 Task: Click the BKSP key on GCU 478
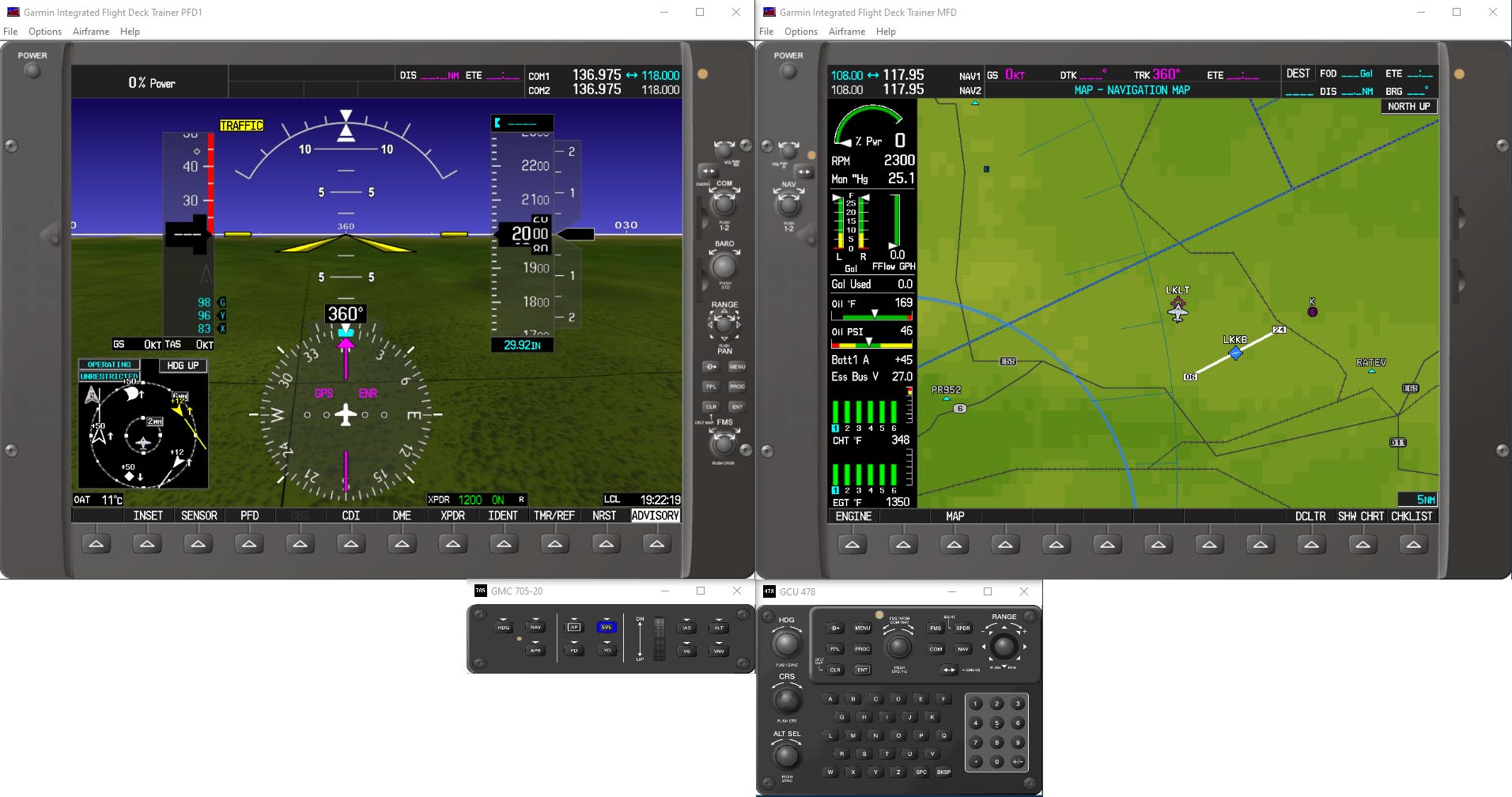tap(943, 772)
